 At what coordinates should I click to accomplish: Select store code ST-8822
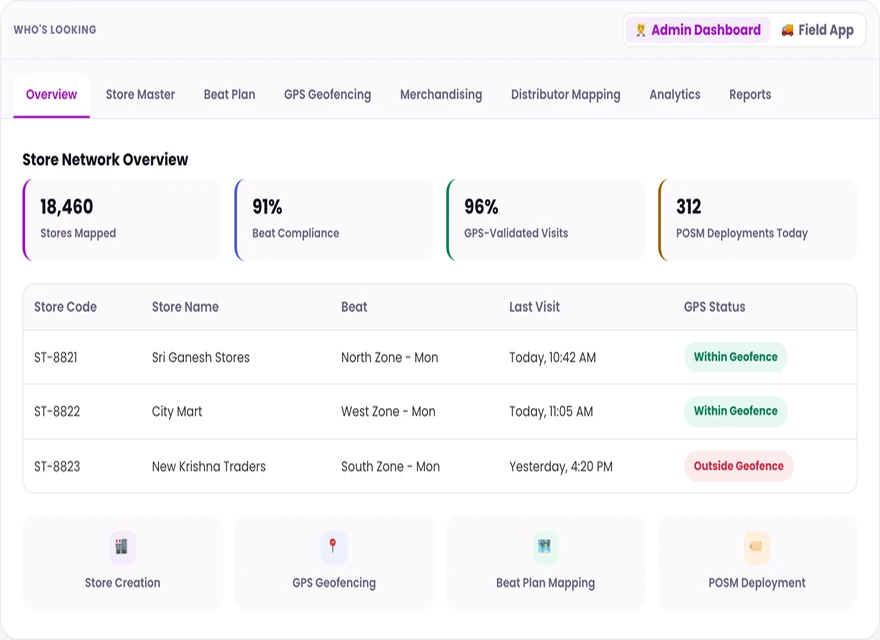tap(57, 412)
